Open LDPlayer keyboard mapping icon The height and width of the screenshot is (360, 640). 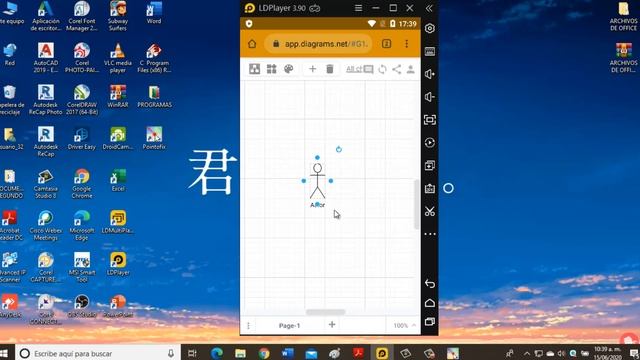coord(430,51)
